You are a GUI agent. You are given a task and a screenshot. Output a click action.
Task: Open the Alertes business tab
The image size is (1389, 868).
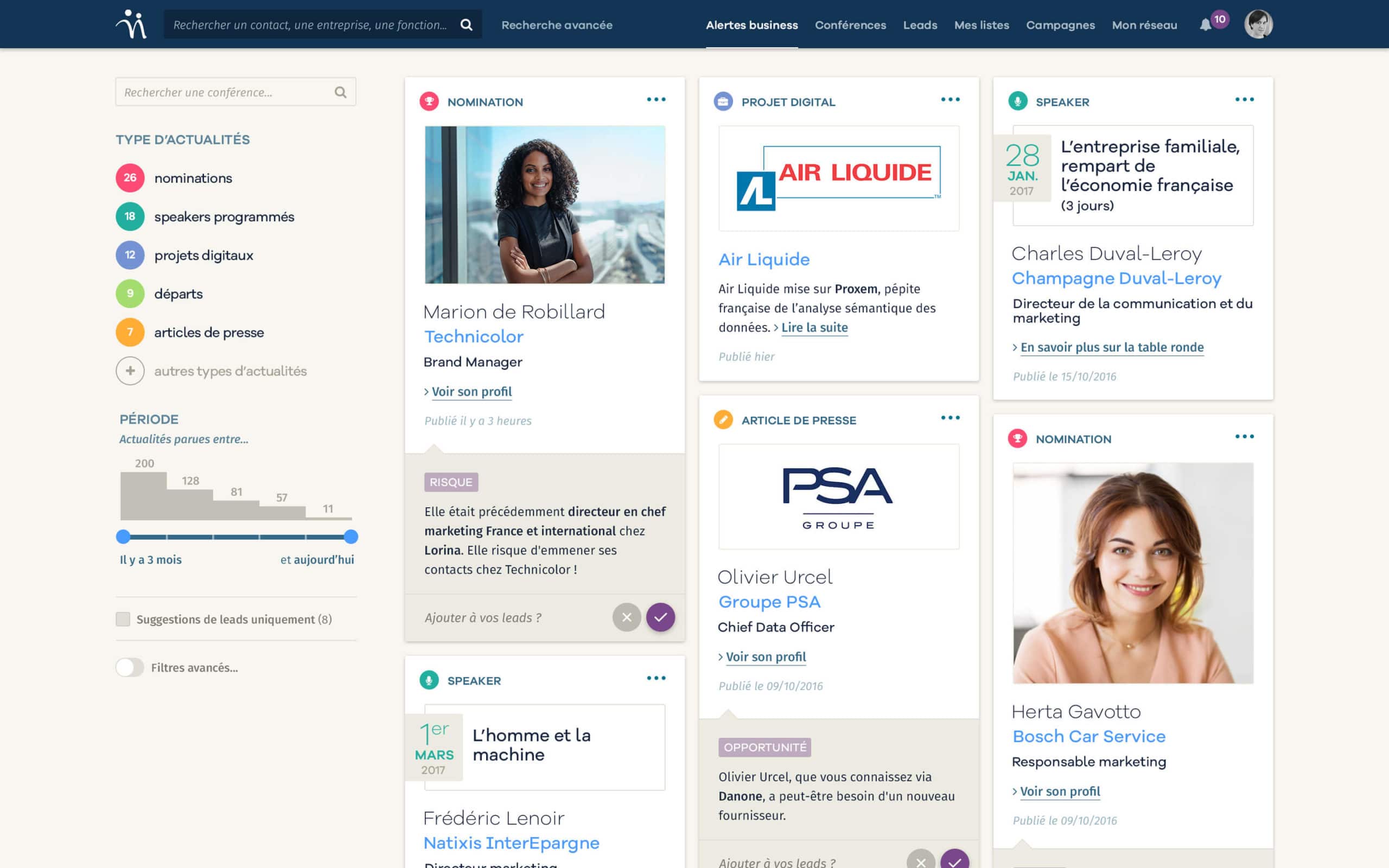(x=752, y=25)
